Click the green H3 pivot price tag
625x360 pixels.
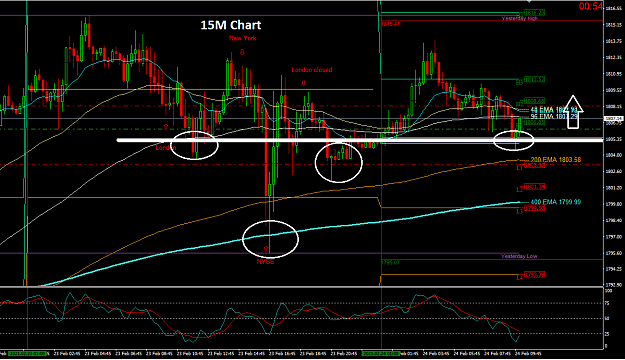(x=534, y=79)
